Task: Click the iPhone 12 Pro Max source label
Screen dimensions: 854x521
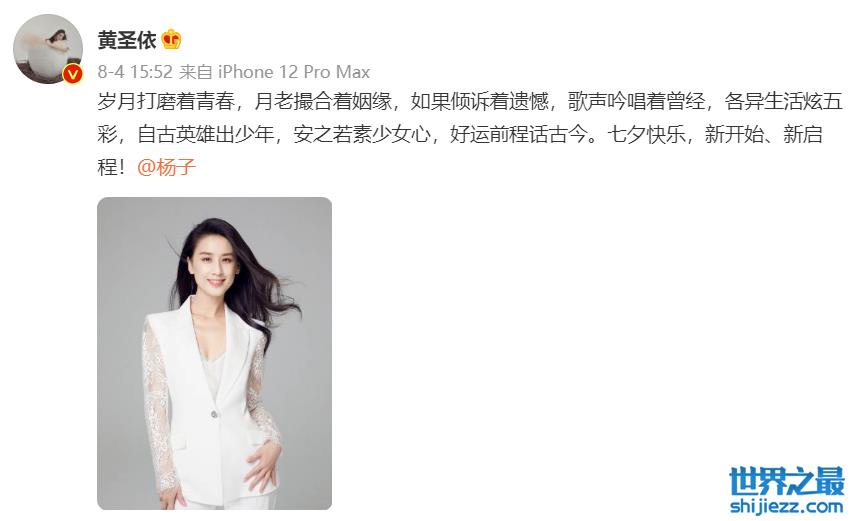Action: pyautogui.click(x=294, y=72)
